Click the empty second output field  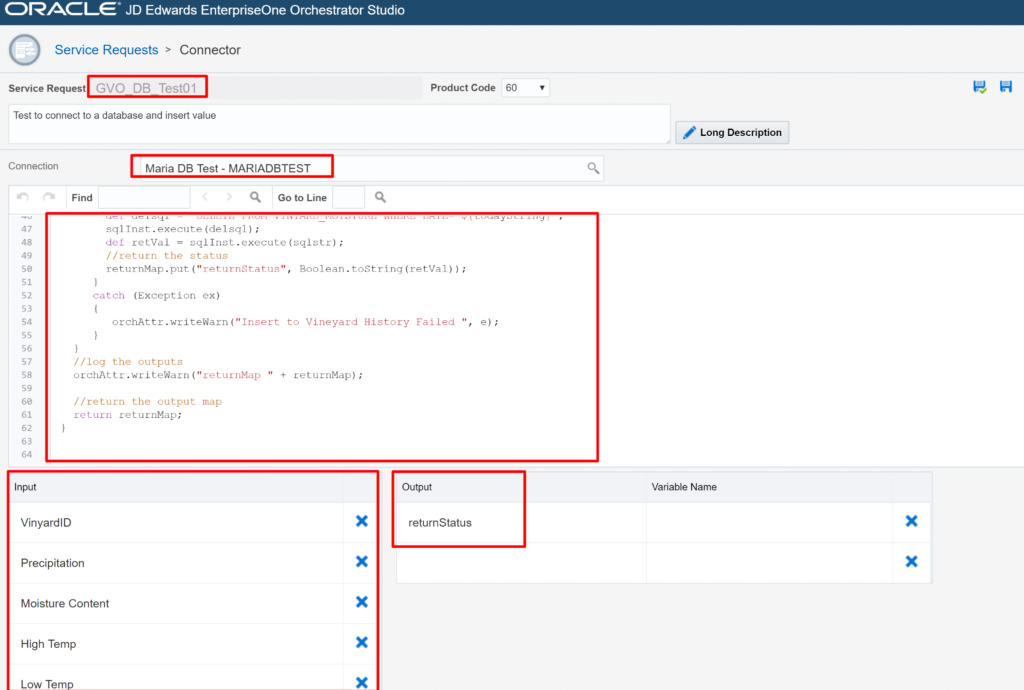click(521, 563)
